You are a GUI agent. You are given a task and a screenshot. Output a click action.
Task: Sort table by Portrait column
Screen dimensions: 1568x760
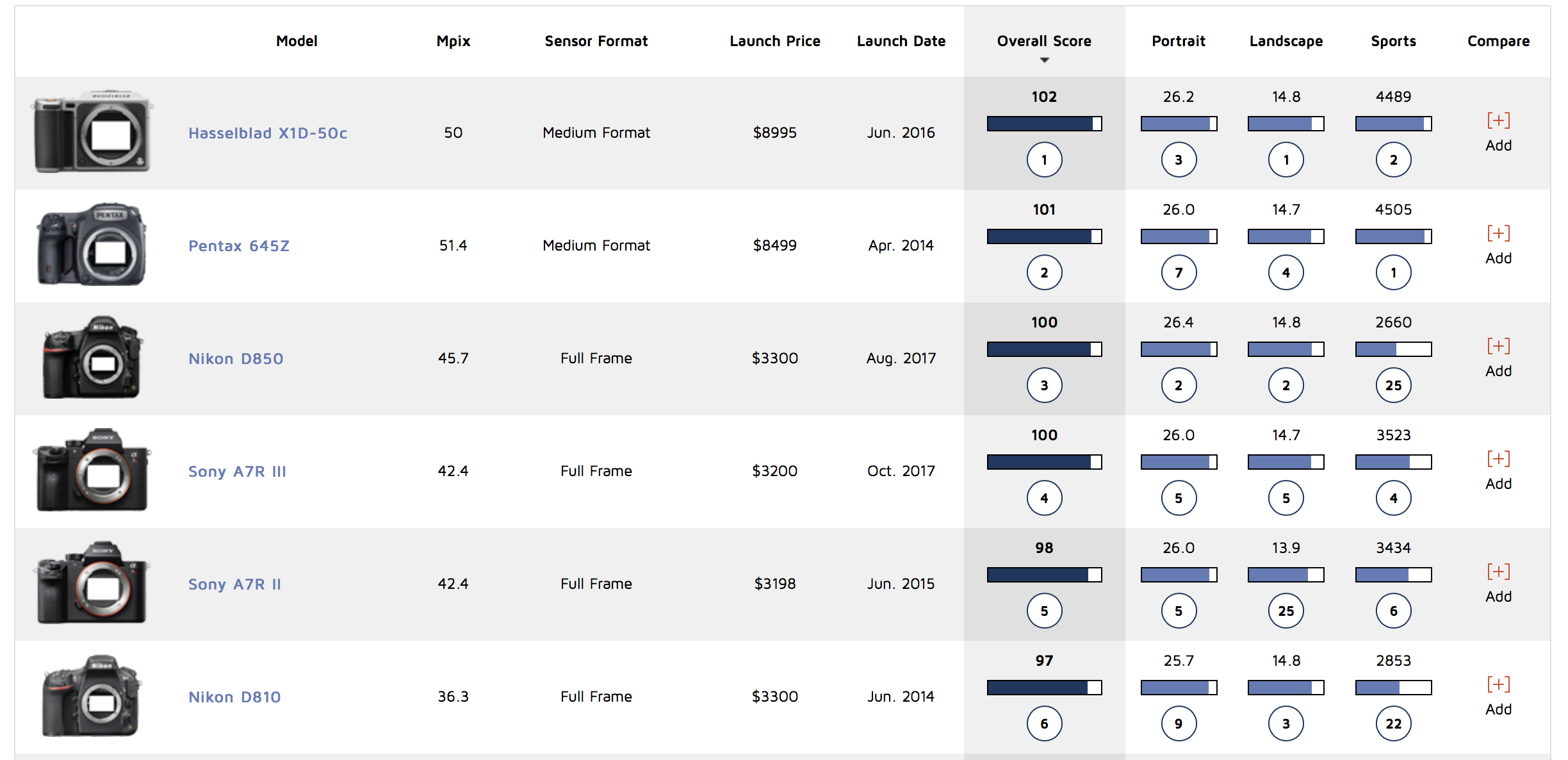1178,41
